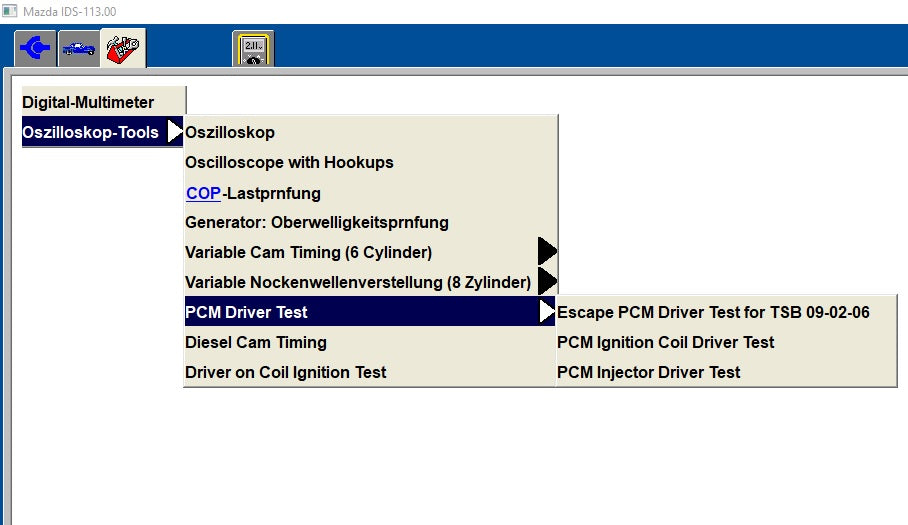Select PCM Injector Driver Test
This screenshot has width=908, height=525.
pyautogui.click(x=649, y=372)
